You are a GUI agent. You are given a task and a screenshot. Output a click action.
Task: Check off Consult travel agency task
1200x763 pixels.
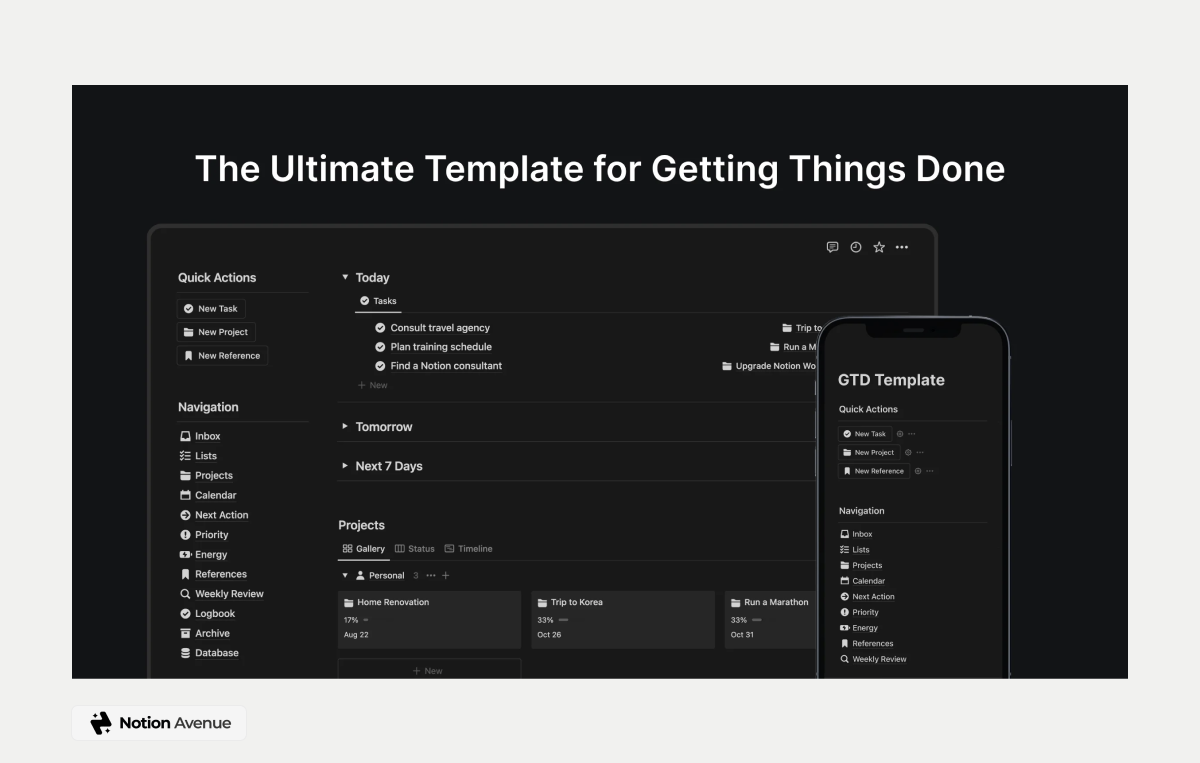[380, 327]
